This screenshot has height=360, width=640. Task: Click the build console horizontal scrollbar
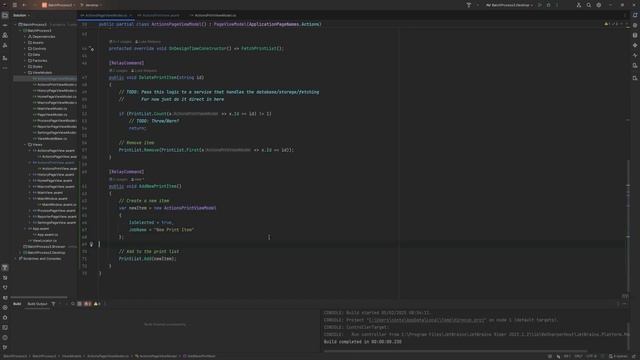tap(455, 351)
